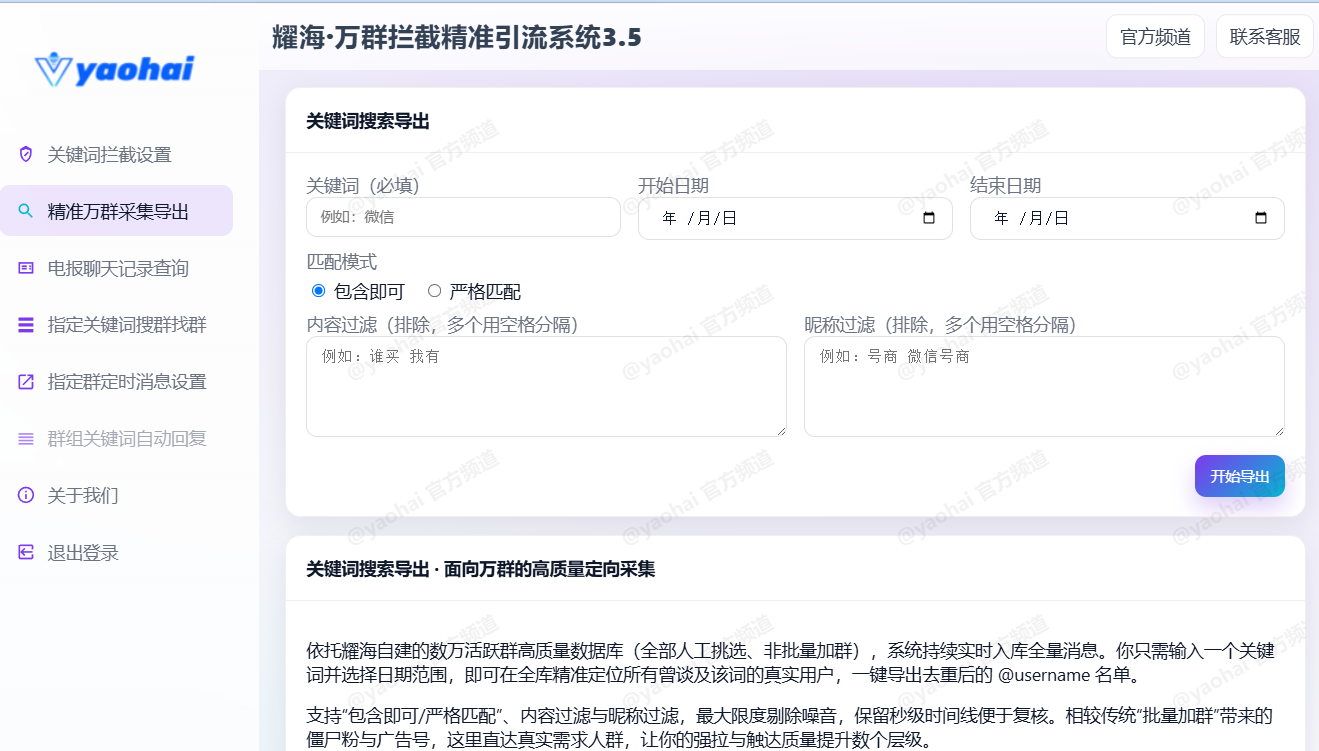
Task: Click the external-link icon beside 指定群定时消息设置
Action: (26, 382)
